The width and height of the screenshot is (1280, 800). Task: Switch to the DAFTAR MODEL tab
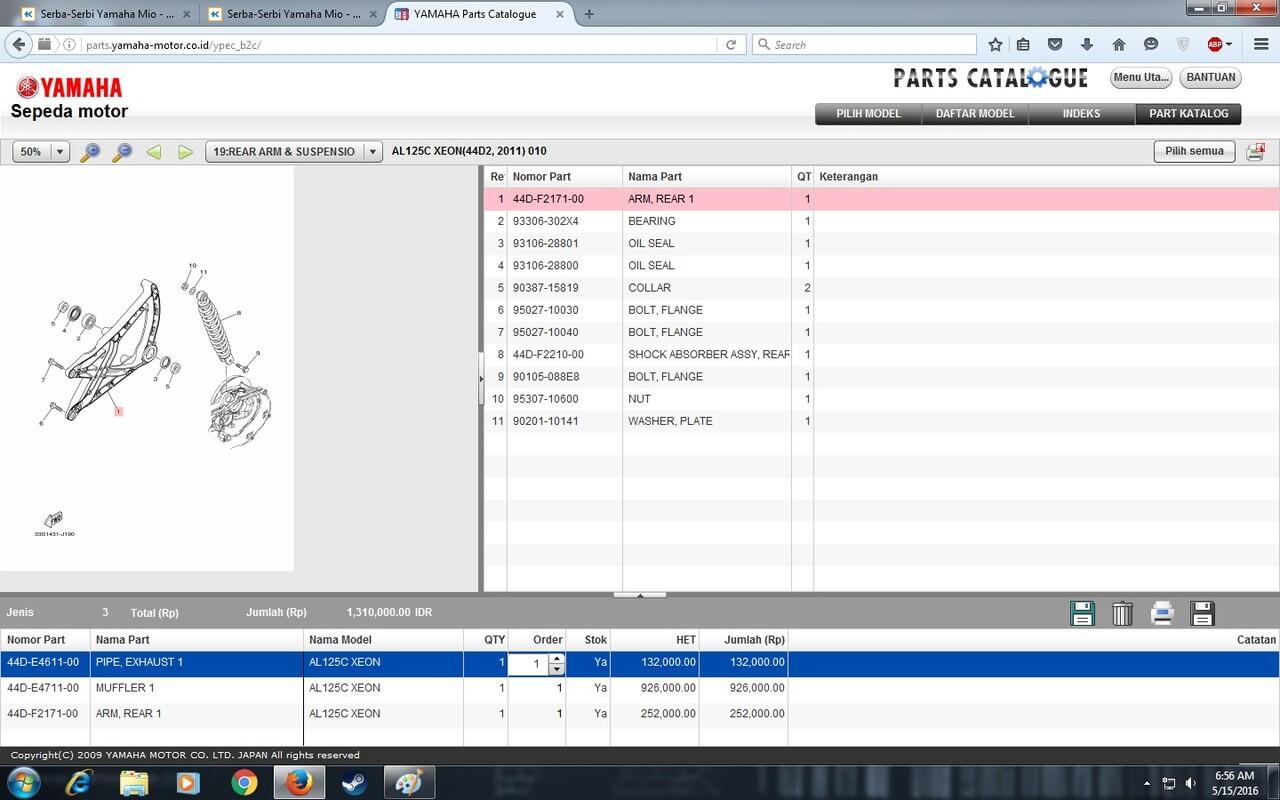click(x=975, y=114)
